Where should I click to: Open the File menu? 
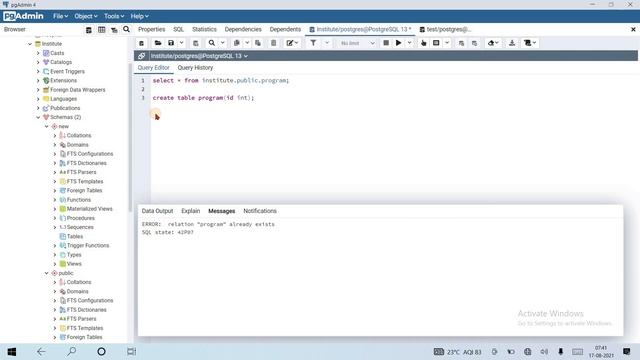60,16
